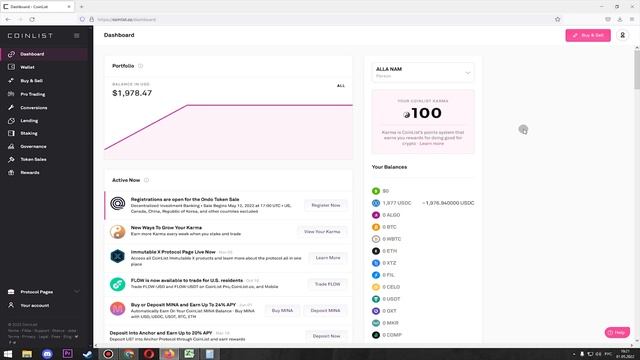
Task: Click the USDC balance icon
Action: click(376, 203)
